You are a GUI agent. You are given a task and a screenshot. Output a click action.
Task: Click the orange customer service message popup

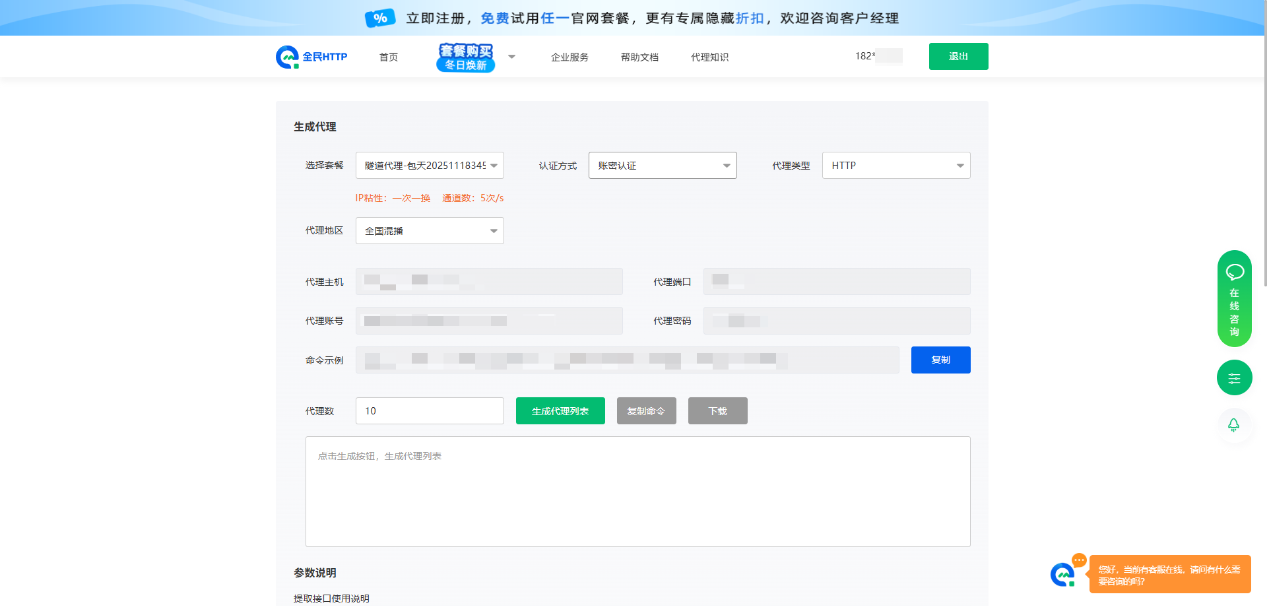click(1169, 574)
